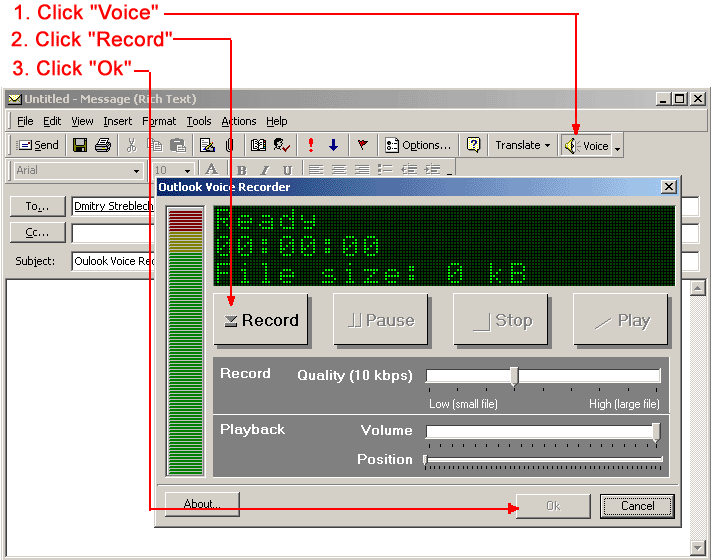Click the Cc... button
The width and height of the screenshot is (711, 560).
pos(38,233)
